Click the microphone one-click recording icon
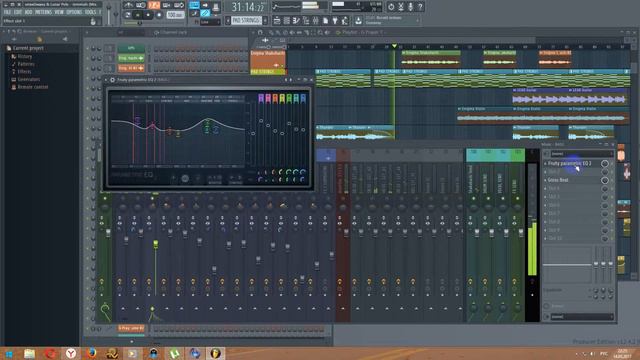Viewport: 640px width, 360px height. pos(411,7)
